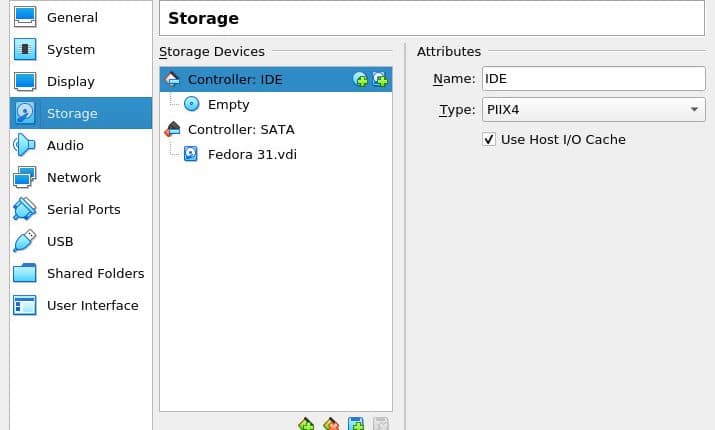Screen dimensions: 715x430
Task: Click the Type dropdown arrow
Action: coord(694,109)
